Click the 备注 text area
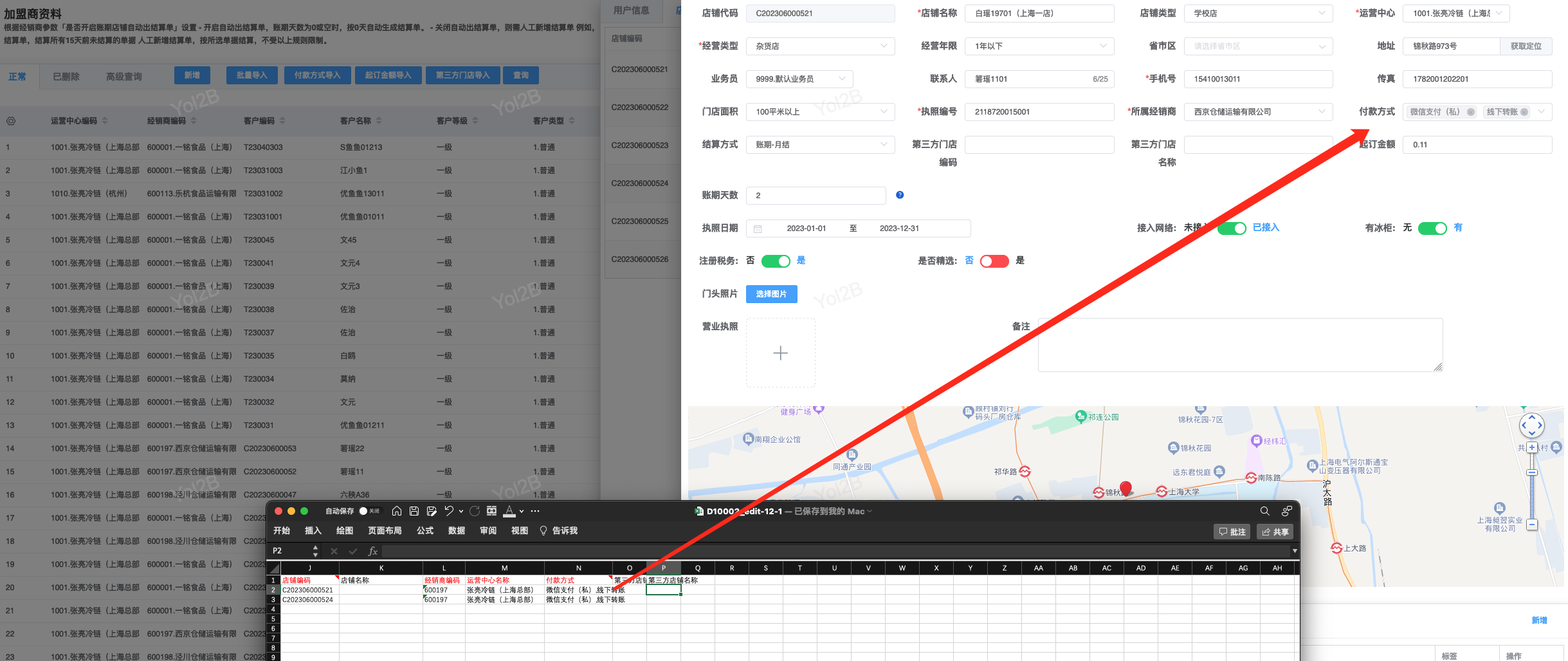The image size is (1568, 661). click(1241, 345)
